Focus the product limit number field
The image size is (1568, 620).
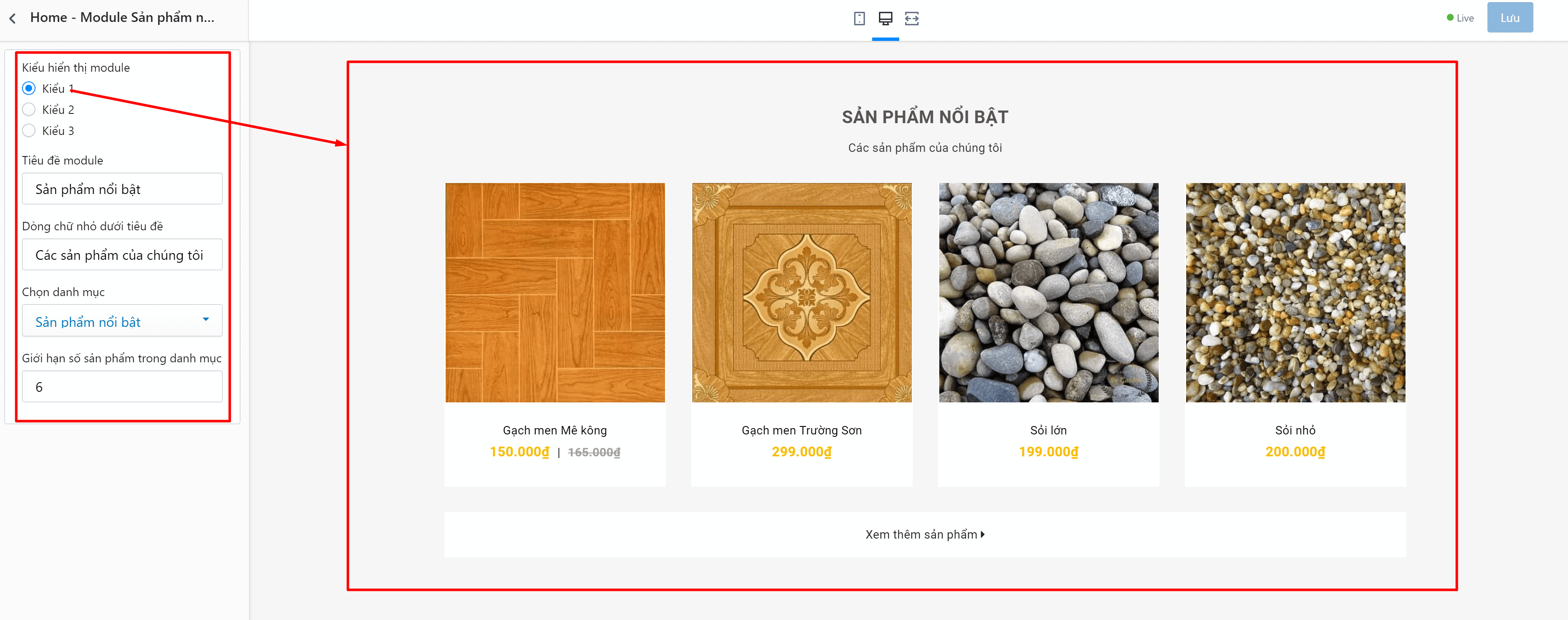point(122,386)
